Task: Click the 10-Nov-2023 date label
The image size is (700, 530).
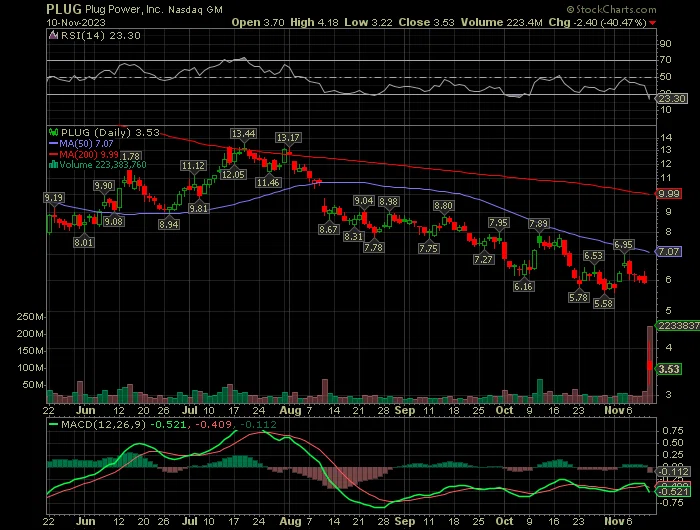Action: (x=76, y=22)
